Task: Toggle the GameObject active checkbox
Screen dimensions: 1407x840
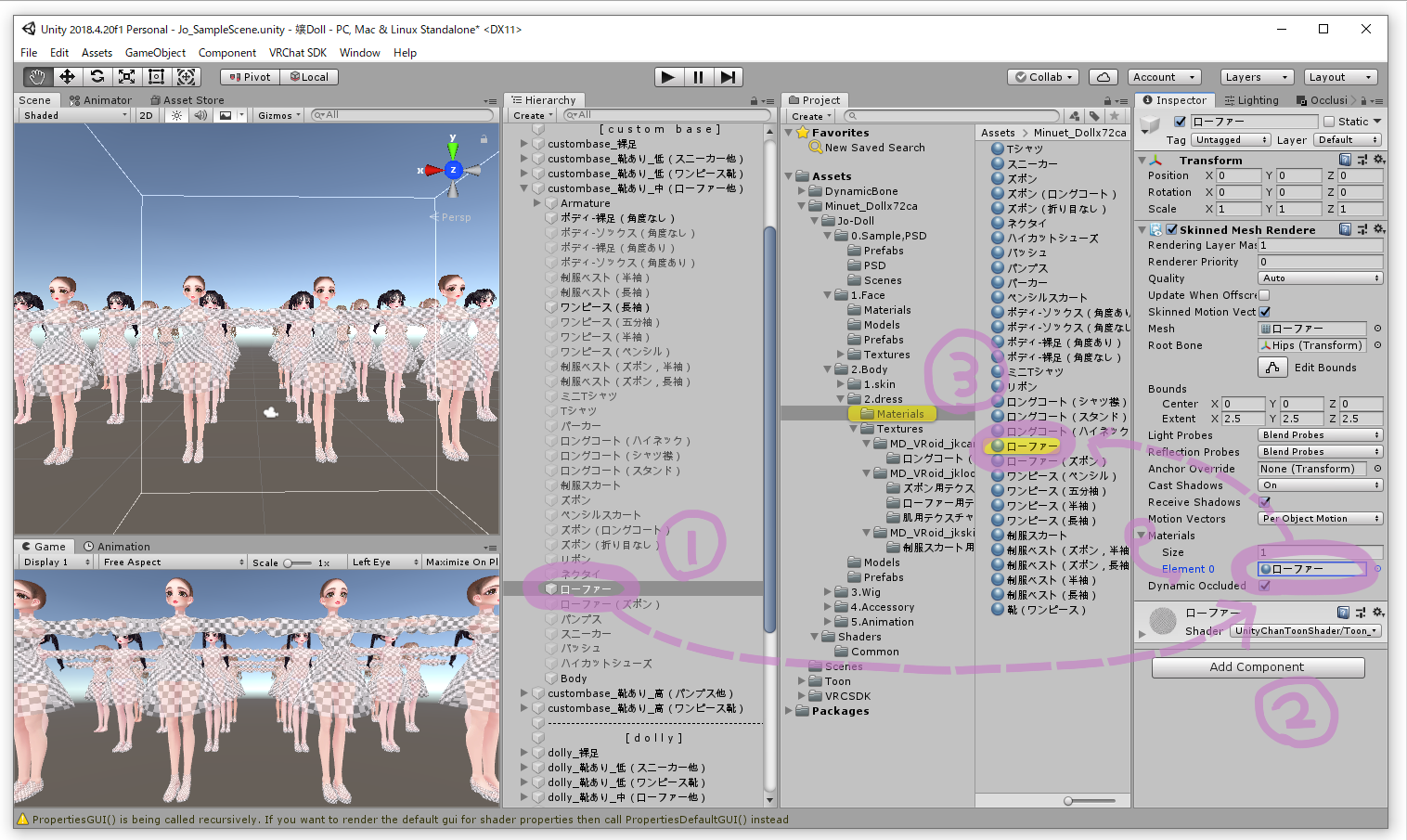Action: tap(1180, 122)
